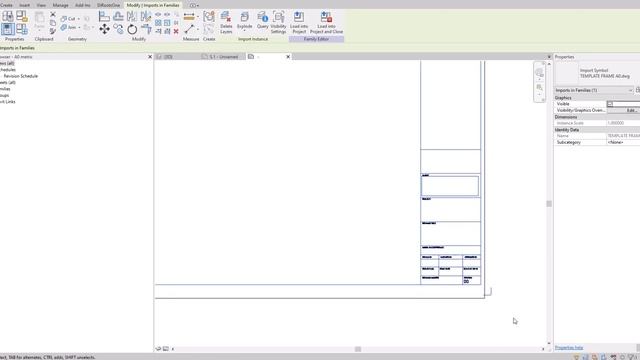Select the Modify | Imports in Families tab
640x360 pixels.
click(x=153, y=5)
